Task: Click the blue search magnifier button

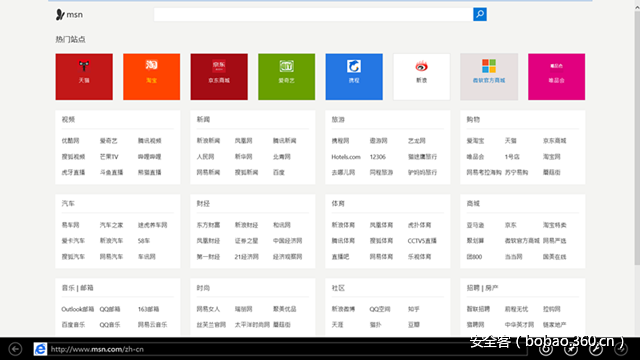Action: [x=480, y=14]
